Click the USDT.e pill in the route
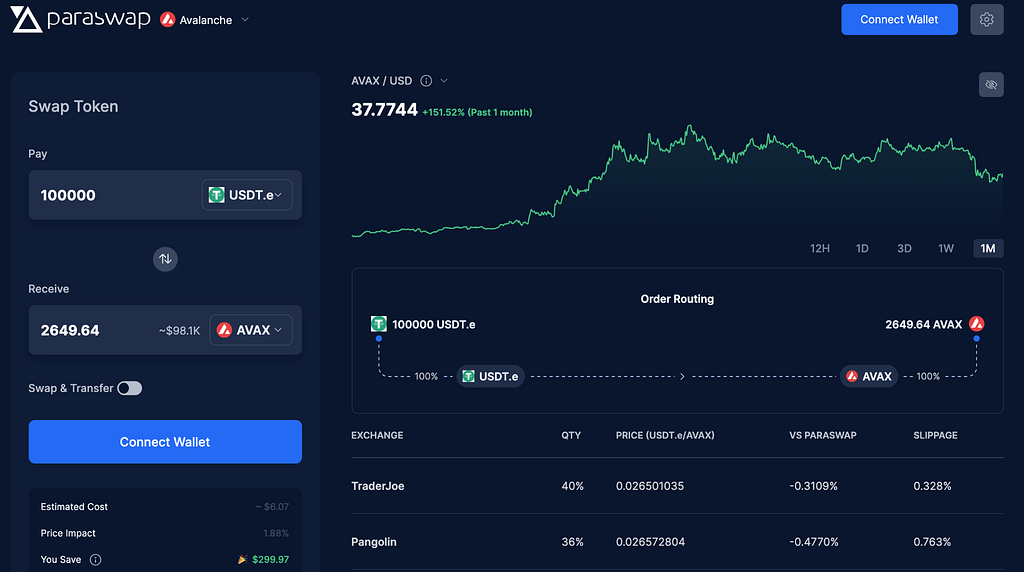The image size is (1024, 572). [x=490, y=376]
